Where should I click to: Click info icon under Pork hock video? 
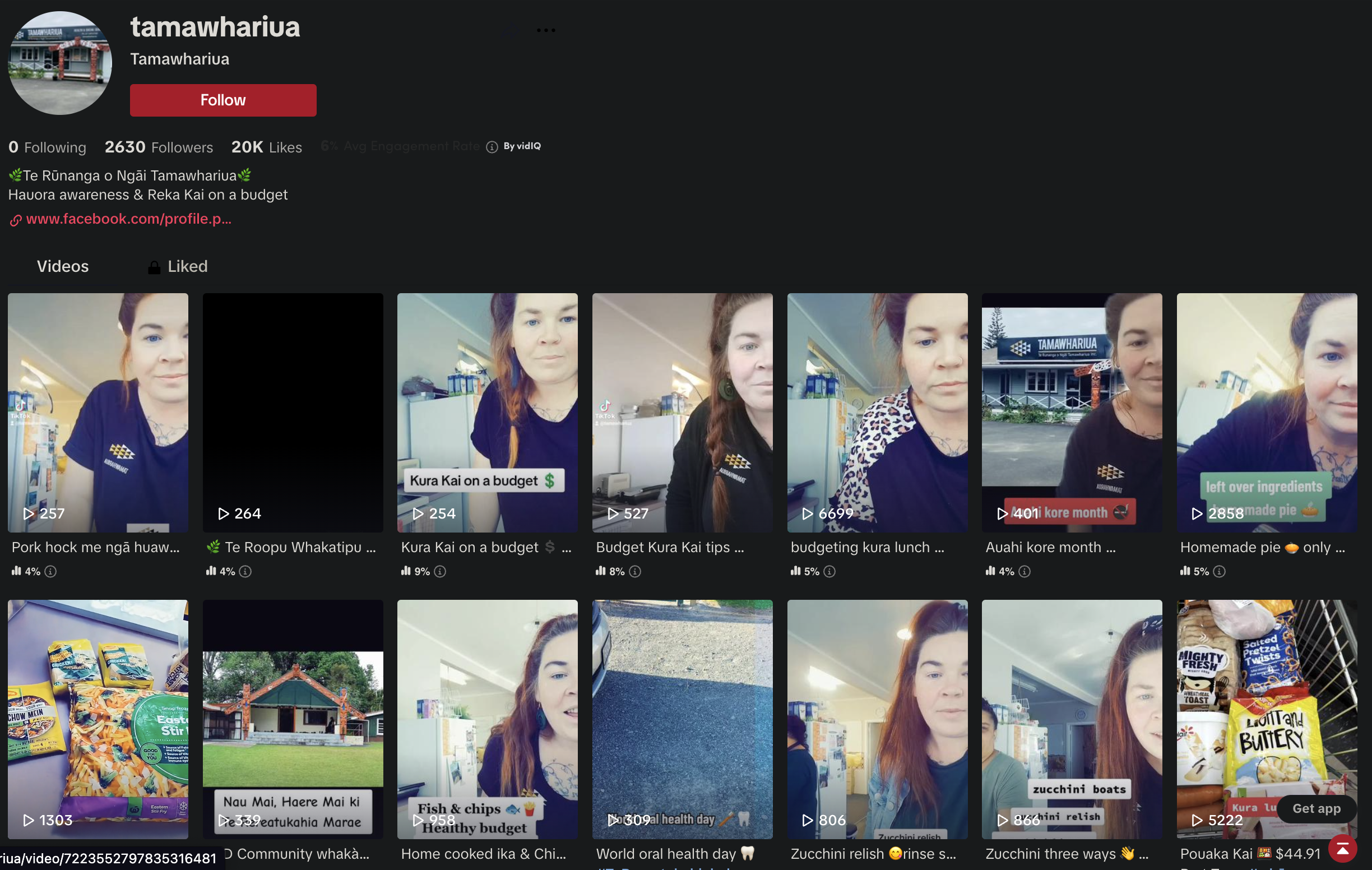click(x=50, y=571)
